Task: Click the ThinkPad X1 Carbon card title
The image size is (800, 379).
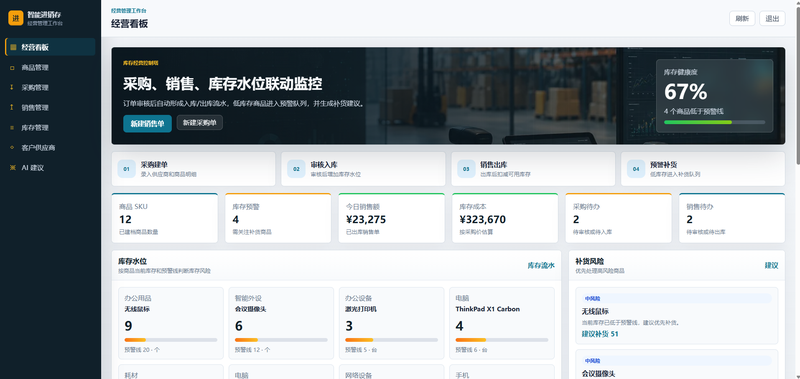Action: pyautogui.click(x=487, y=309)
